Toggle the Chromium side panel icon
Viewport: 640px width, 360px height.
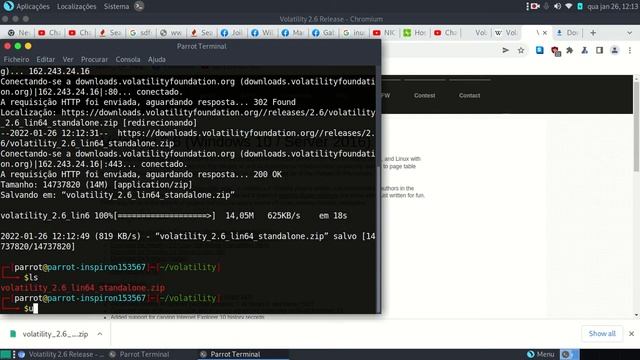(x=599, y=51)
